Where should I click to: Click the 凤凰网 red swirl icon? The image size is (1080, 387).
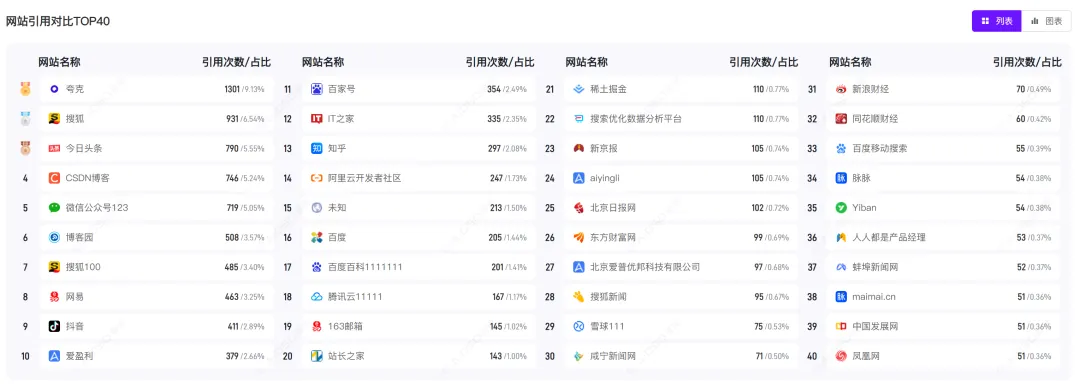pyautogui.click(x=841, y=356)
